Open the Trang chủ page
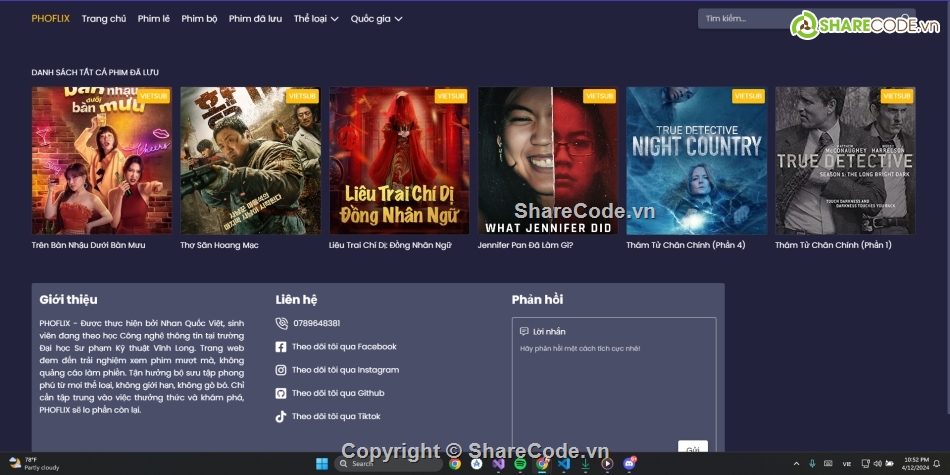This screenshot has height=475, width=950. (x=104, y=19)
